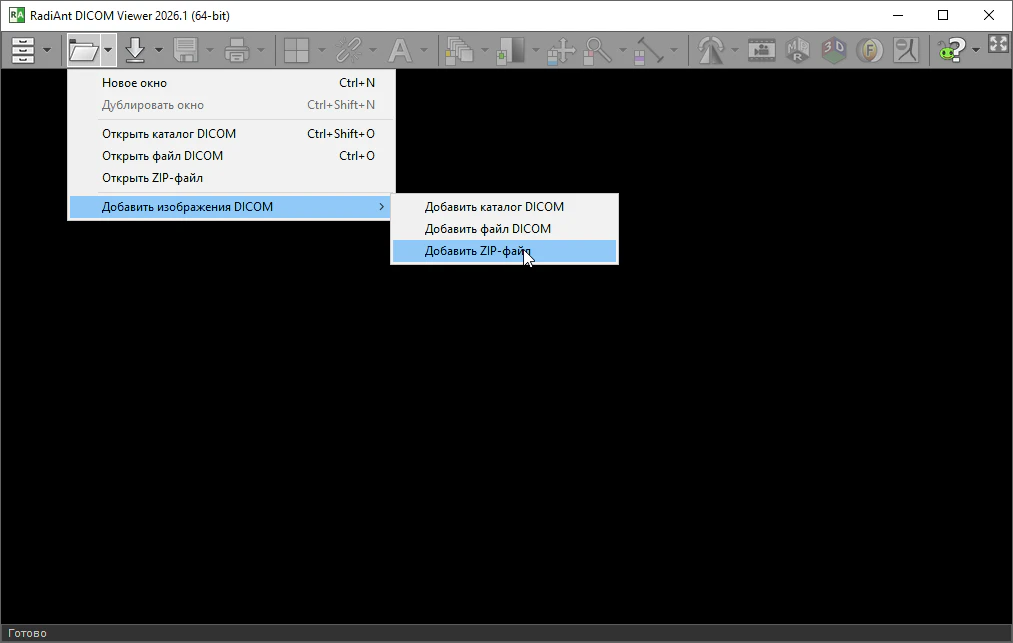Select 'Открыть файл DICOM' menu entry
The height and width of the screenshot is (643, 1013).
pos(232,156)
